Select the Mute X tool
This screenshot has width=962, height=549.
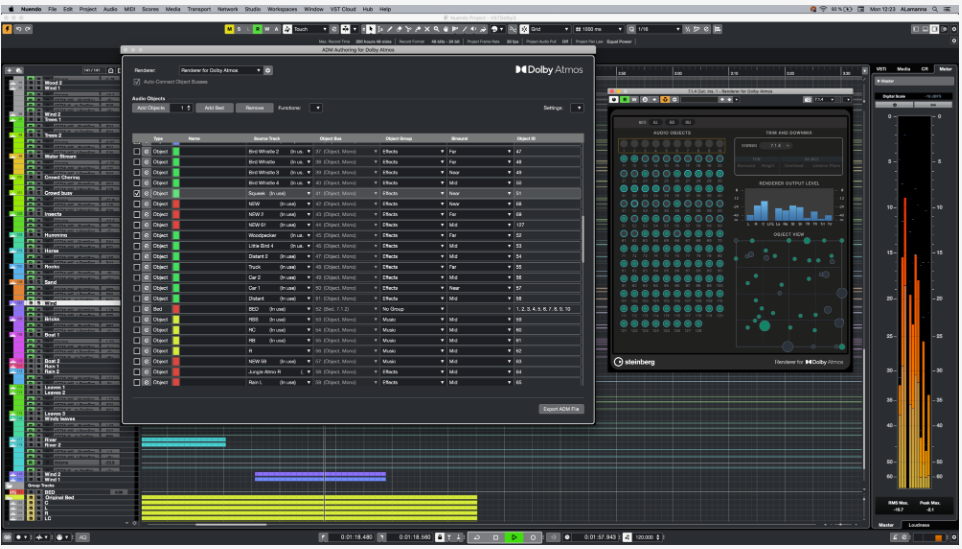click(427, 29)
